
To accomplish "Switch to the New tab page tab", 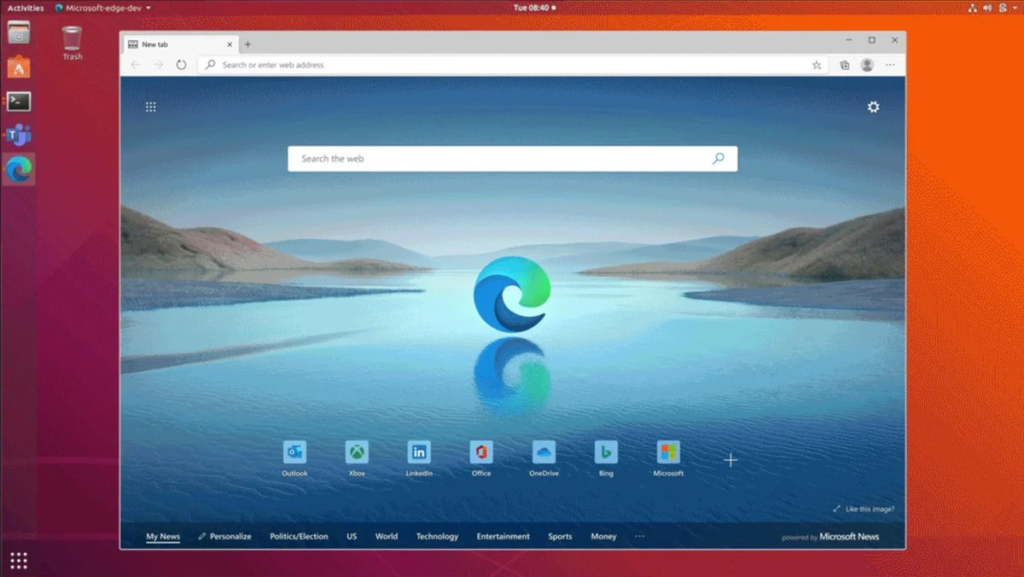I will point(172,44).
